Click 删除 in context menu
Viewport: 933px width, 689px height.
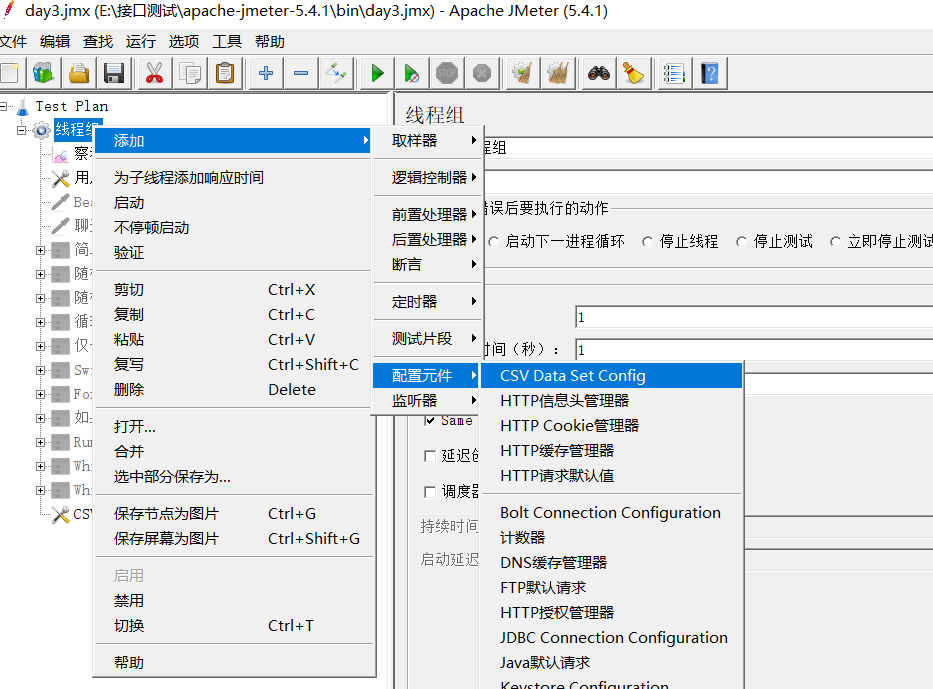pyautogui.click(x=234, y=390)
